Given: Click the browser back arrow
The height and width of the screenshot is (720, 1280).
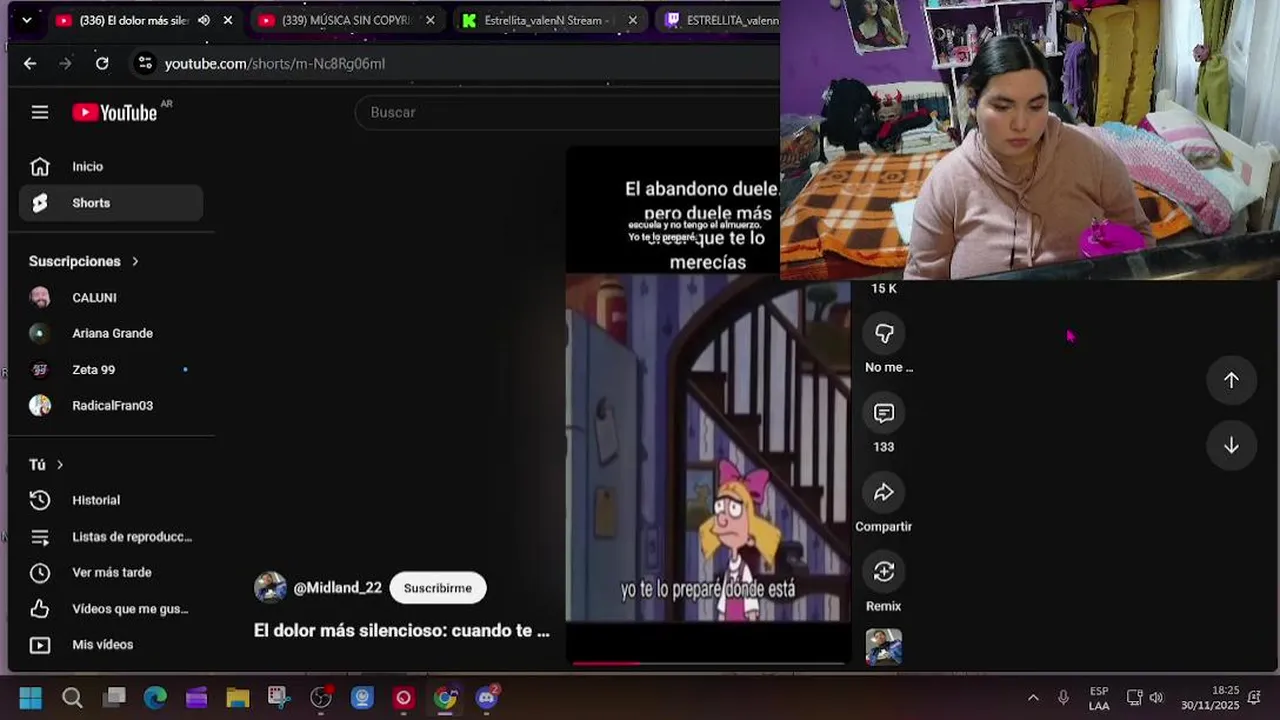Looking at the screenshot, I should tap(30, 63).
